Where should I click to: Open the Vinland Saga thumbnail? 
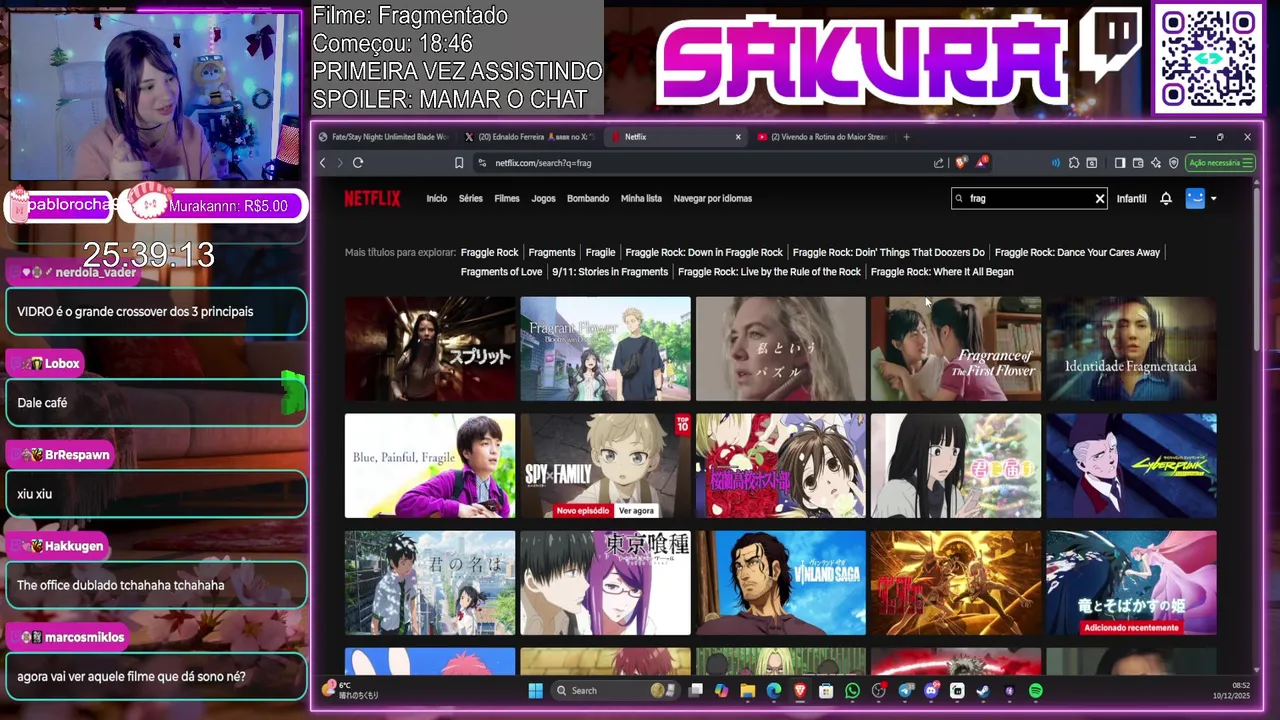(781, 583)
